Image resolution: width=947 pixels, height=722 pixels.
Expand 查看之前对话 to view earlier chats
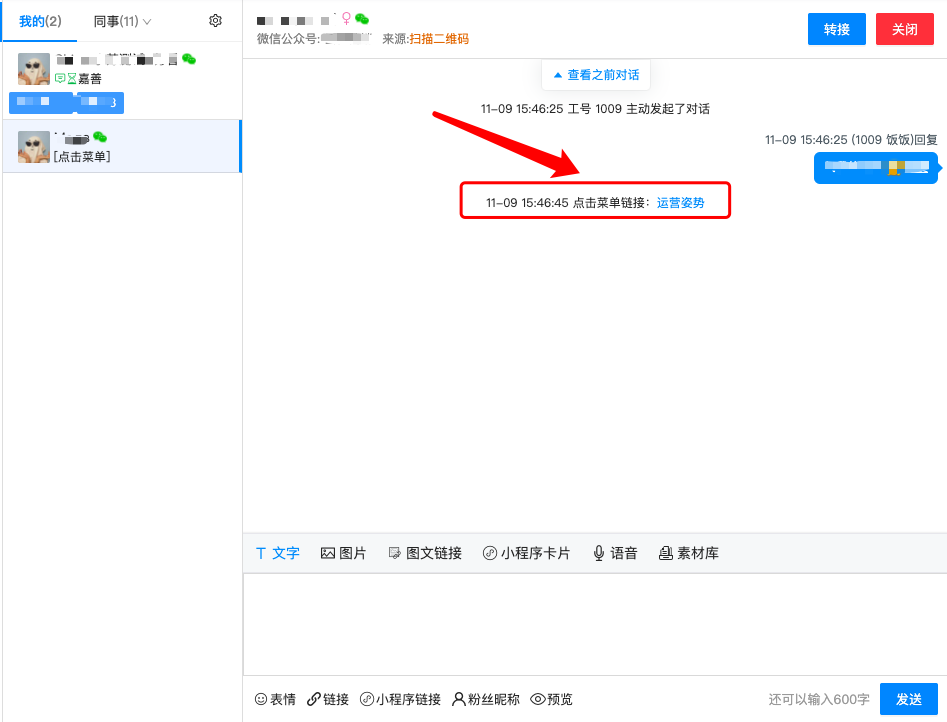(595, 74)
